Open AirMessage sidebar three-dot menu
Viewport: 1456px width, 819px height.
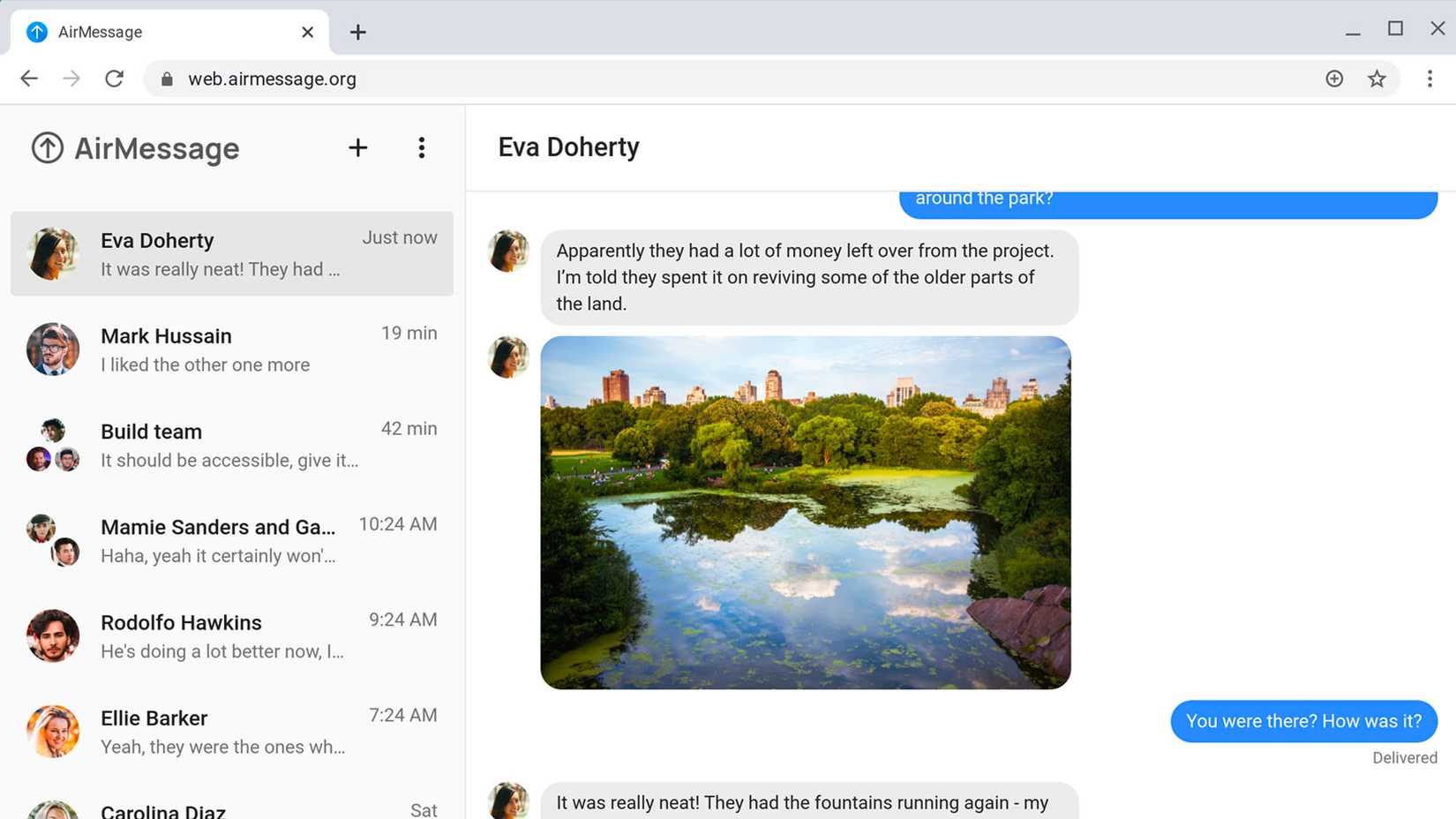[x=421, y=148]
